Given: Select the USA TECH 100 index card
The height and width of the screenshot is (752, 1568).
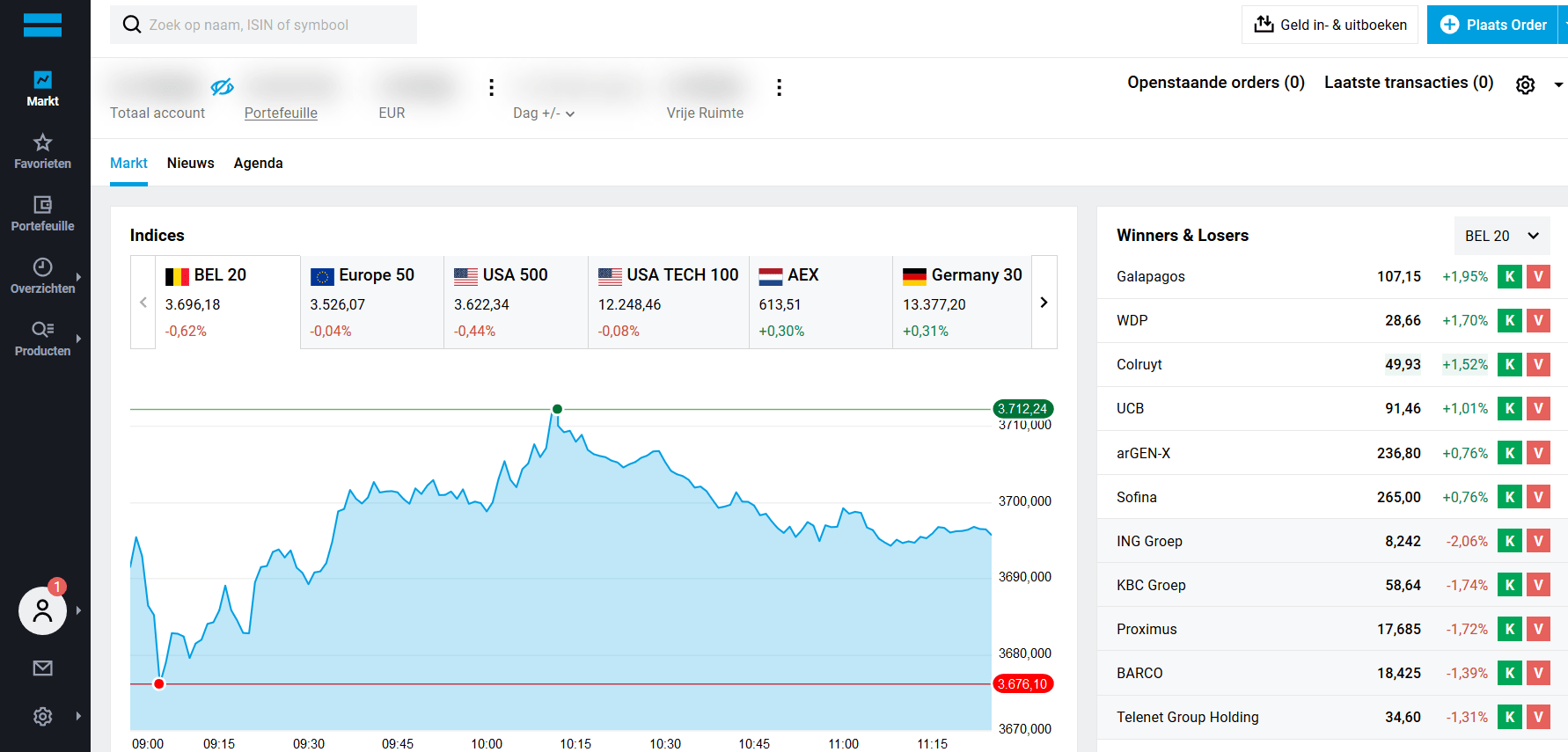Looking at the screenshot, I should tap(669, 303).
